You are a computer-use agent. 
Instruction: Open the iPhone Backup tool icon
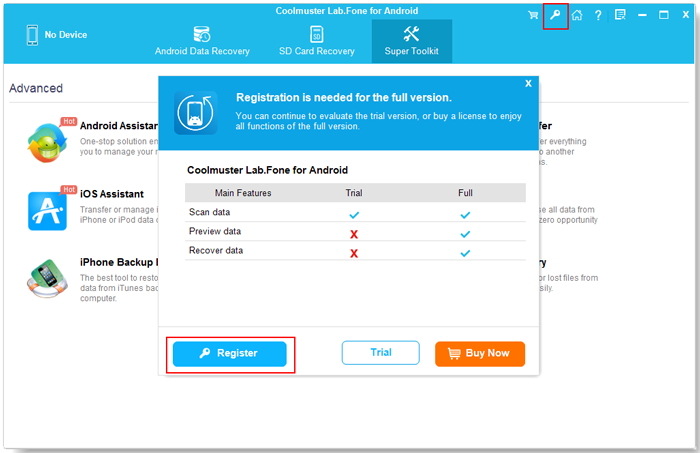click(x=47, y=278)
